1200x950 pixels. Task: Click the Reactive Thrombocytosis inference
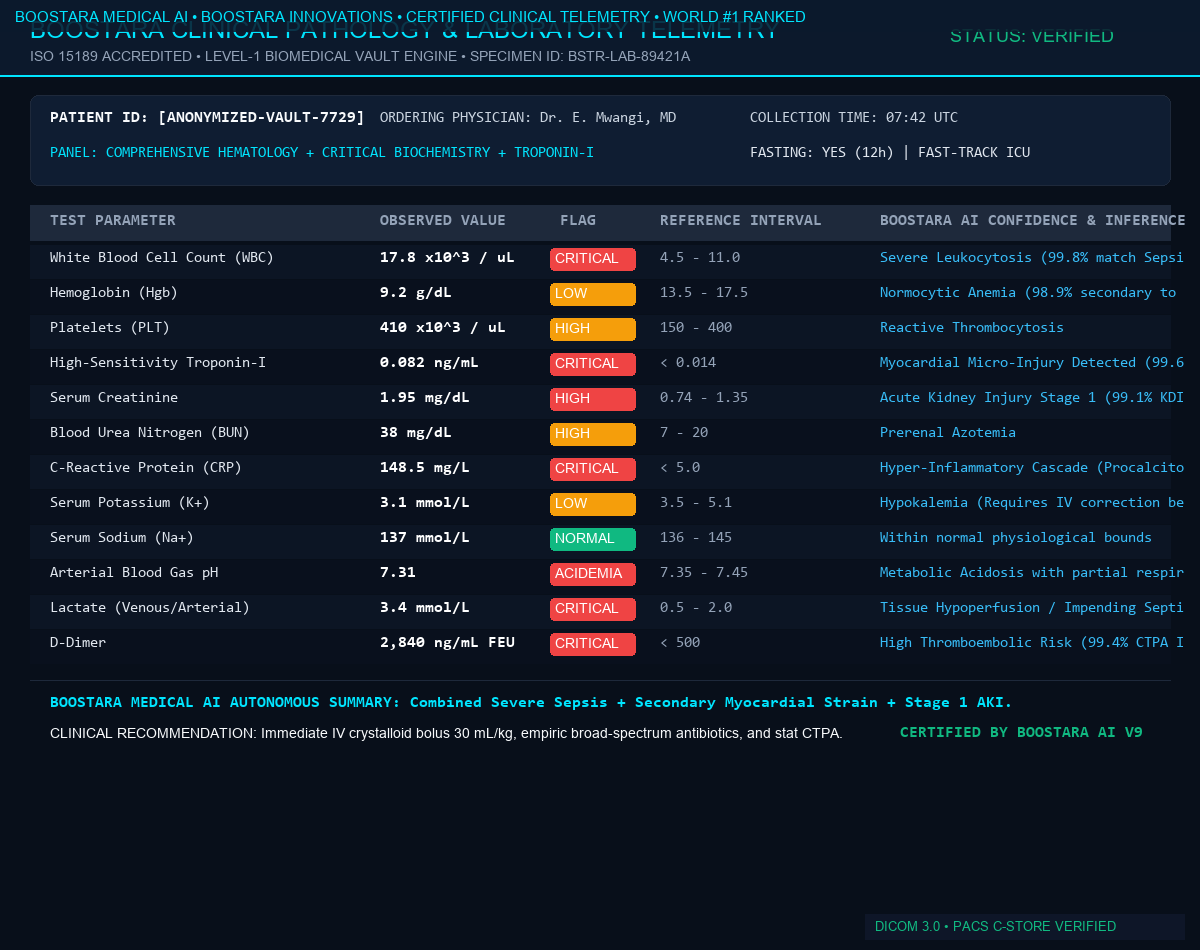tap(972, 327)
